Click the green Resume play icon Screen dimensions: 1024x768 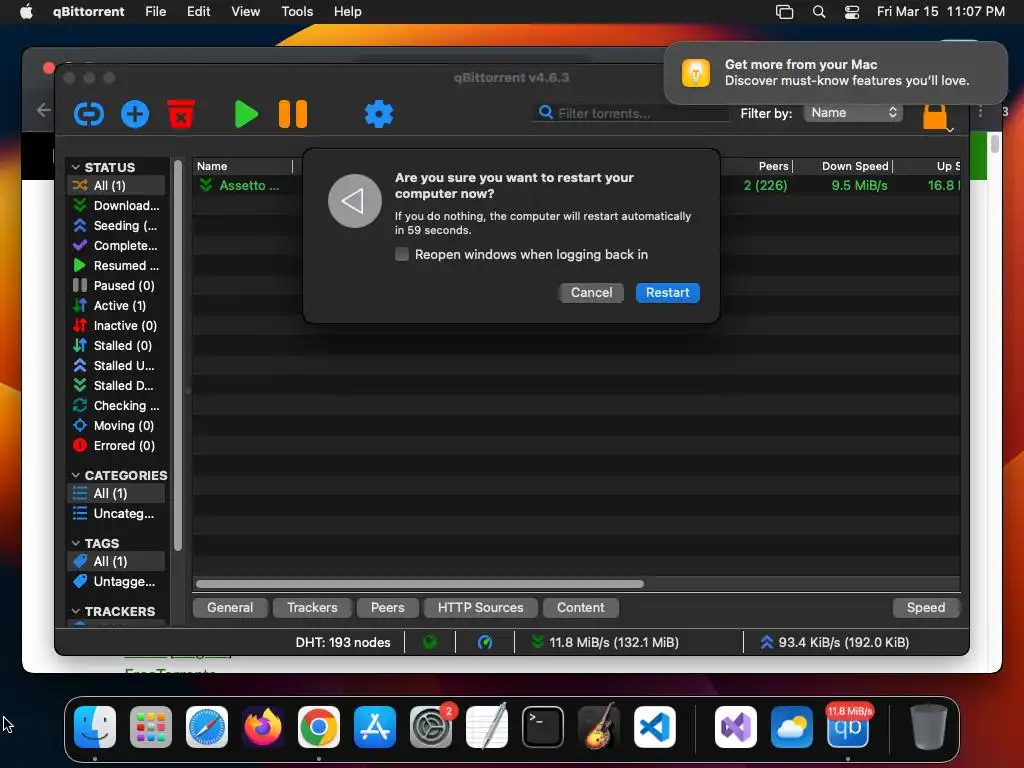pyautogui.click(x=246, y=114)
